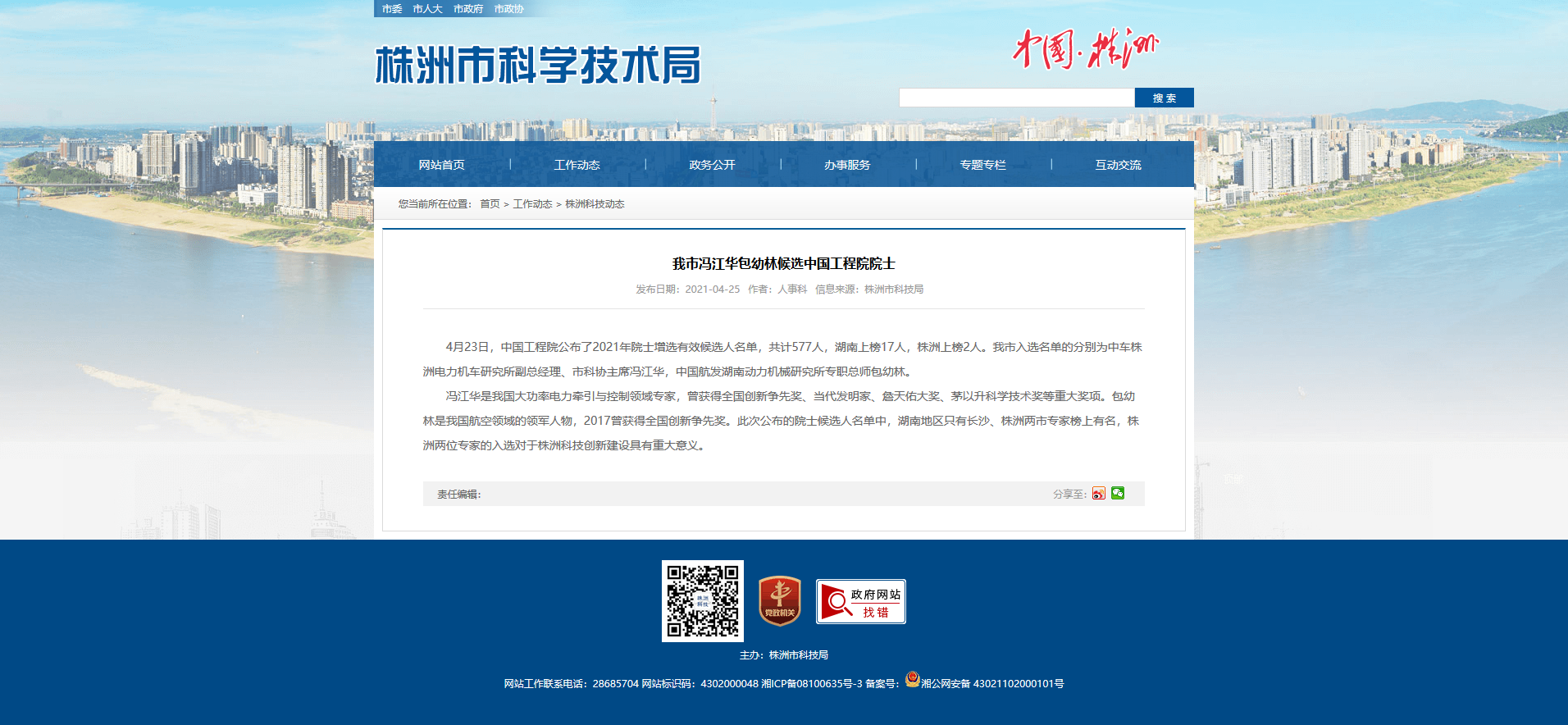
Task: Open 互动交流 navigation item
Action: (1118, 165)
